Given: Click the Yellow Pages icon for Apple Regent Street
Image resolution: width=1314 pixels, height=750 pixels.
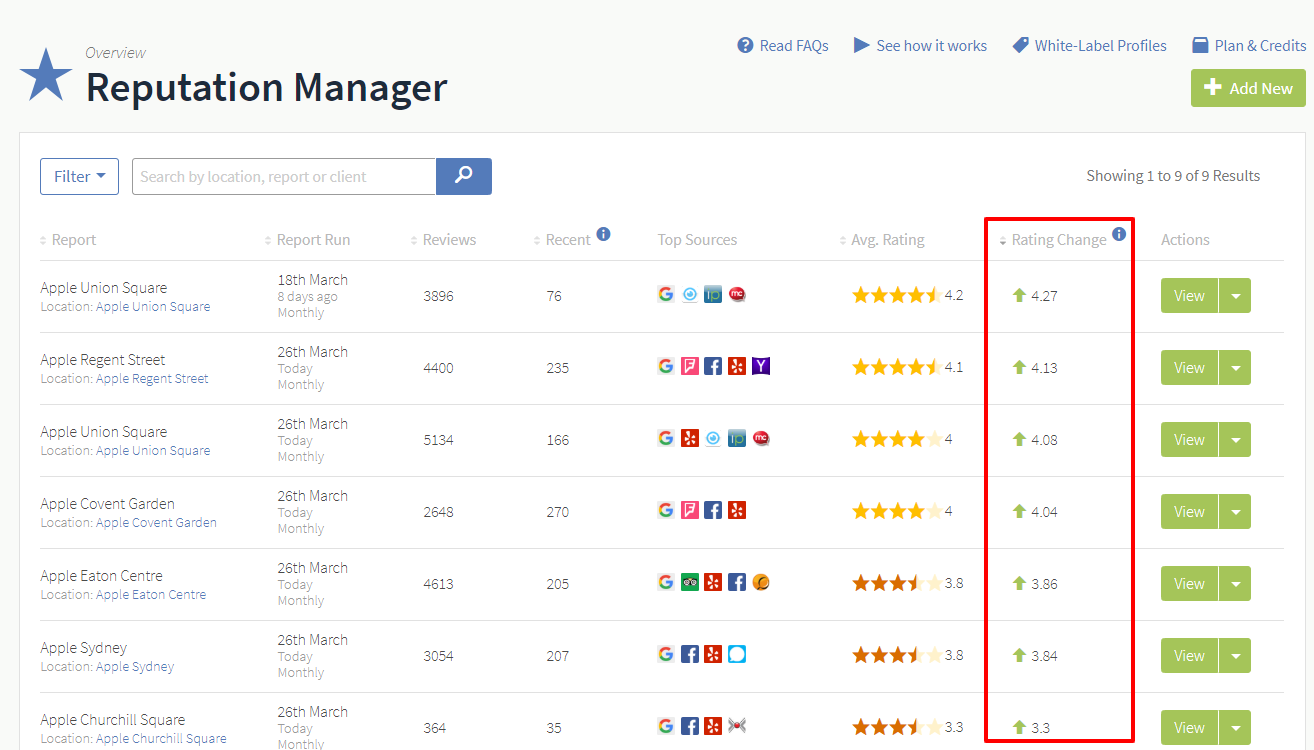Looking at the screenshot, I should coord(761,366).
